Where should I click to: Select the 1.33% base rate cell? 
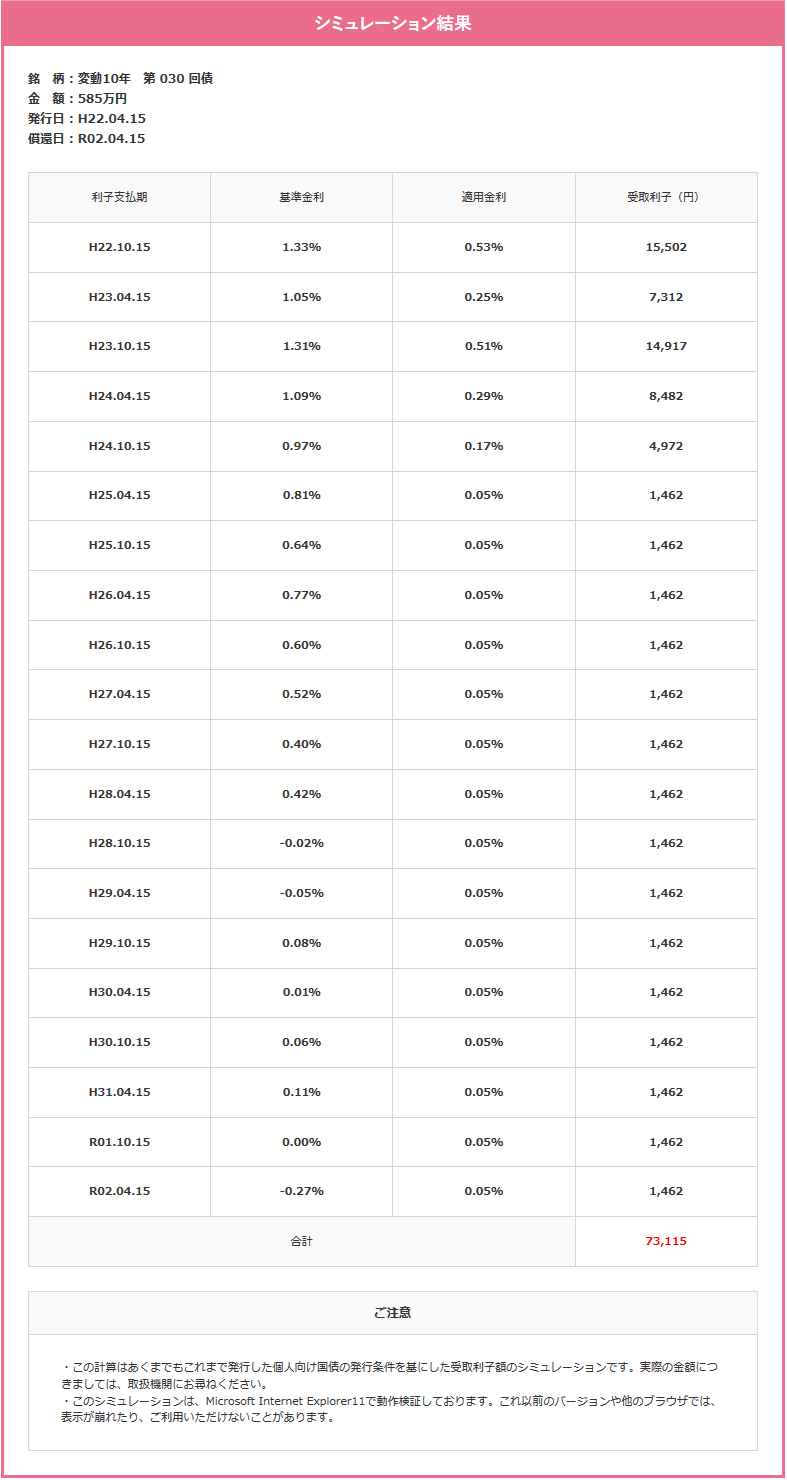tap(301, 247)
